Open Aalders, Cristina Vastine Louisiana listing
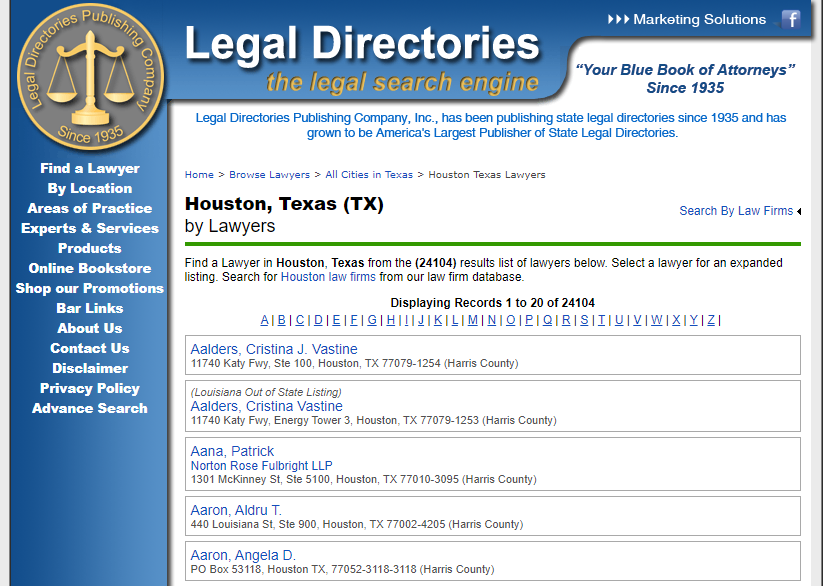 pyautogui.click(x=266, y=406)
